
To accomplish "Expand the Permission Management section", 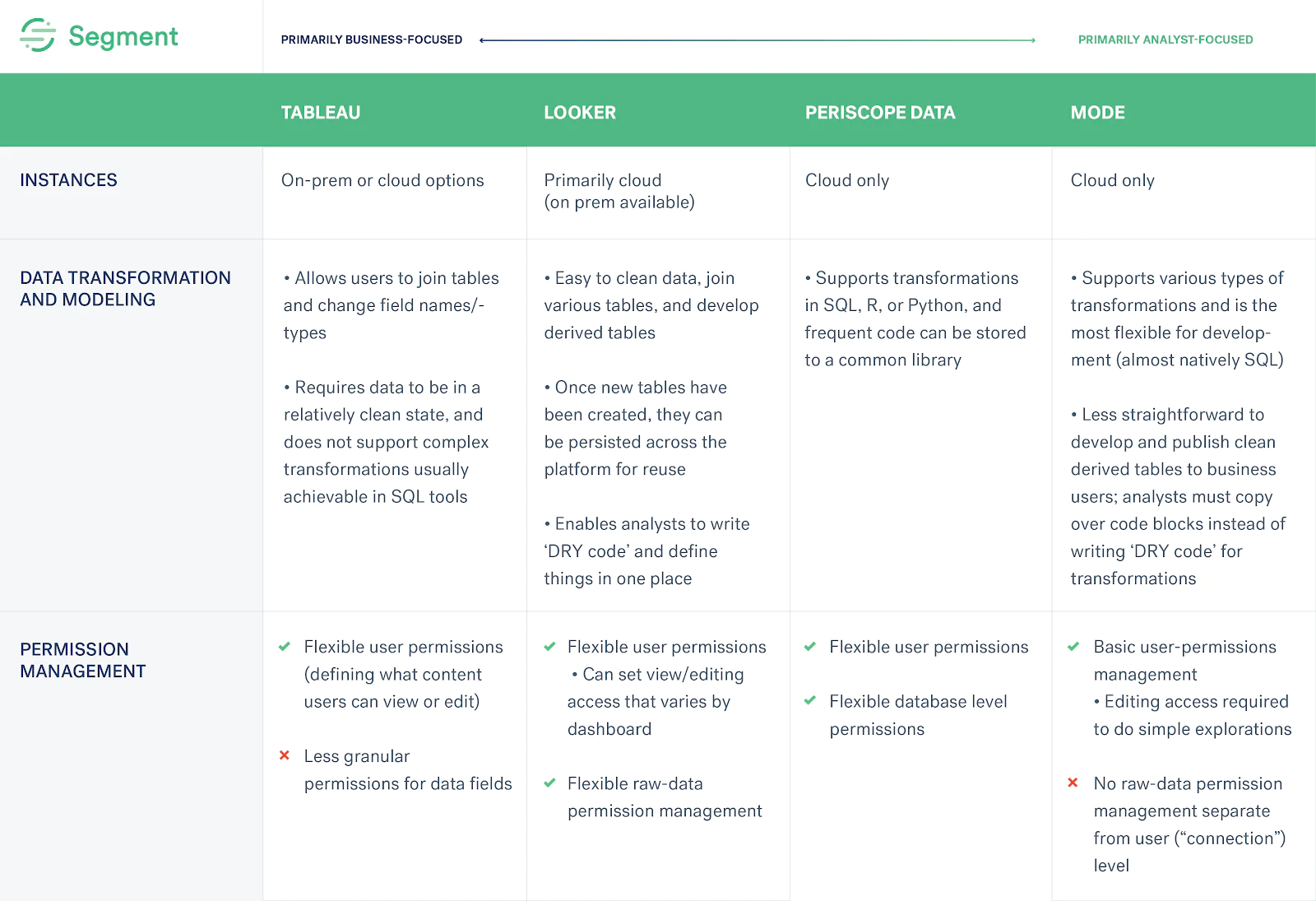I will (x=74, y=659).
